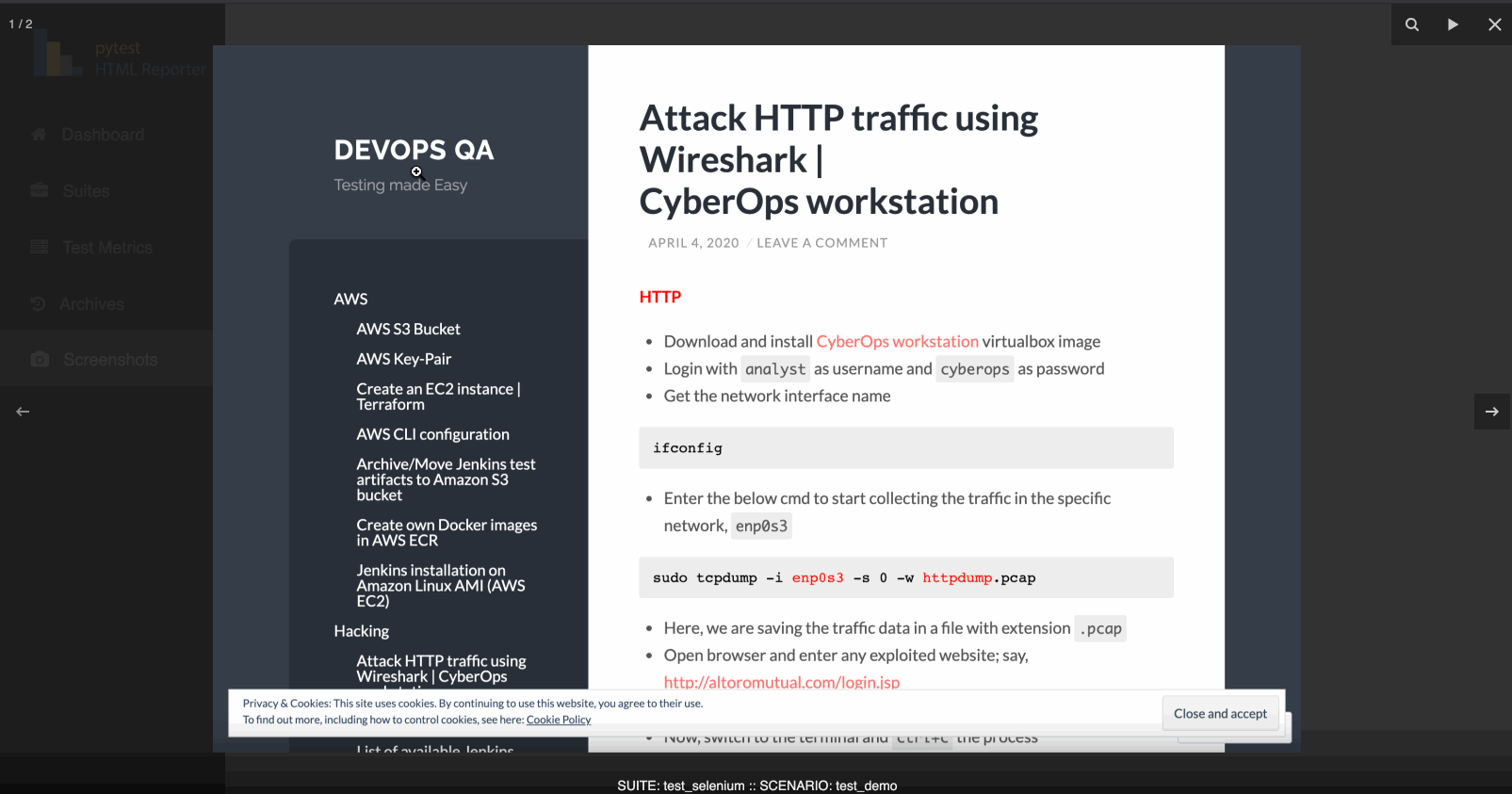Open the AWS S3 Bucket sidebar entry
Screen dimensions: 1512x794
(408, 329)
